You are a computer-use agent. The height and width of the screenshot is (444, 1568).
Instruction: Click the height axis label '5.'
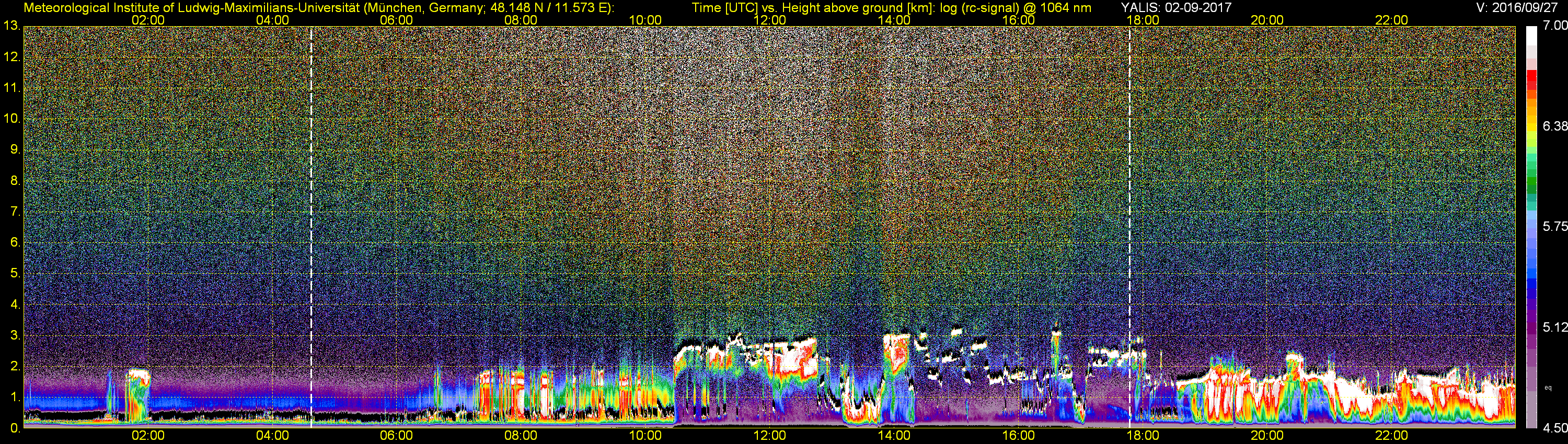pyautogui.click(x=15, y=274)
